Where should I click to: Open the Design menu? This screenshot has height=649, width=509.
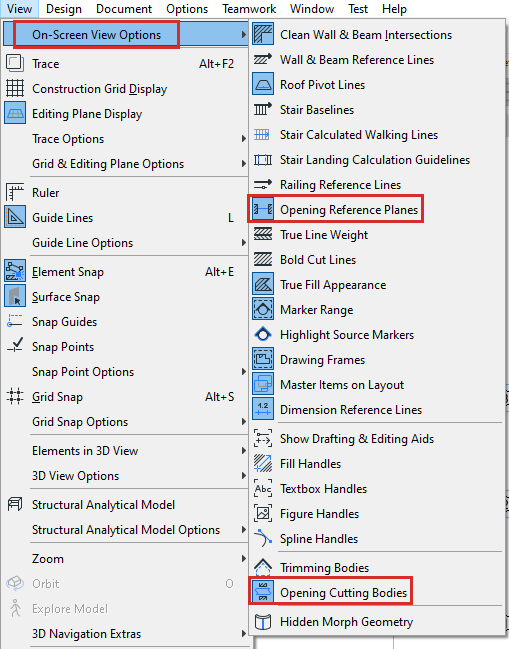(x=64, y=9)
